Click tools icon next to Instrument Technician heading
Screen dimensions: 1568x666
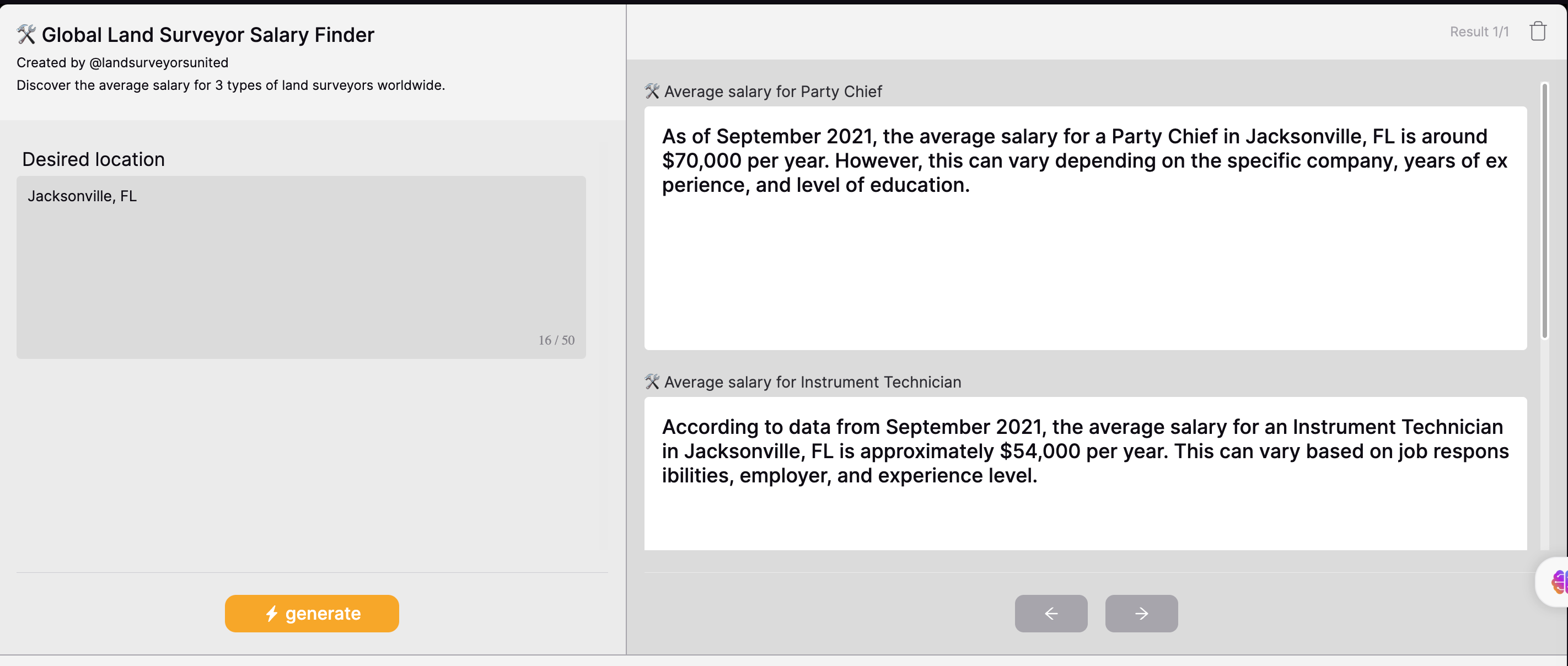(x=652, y=382)
